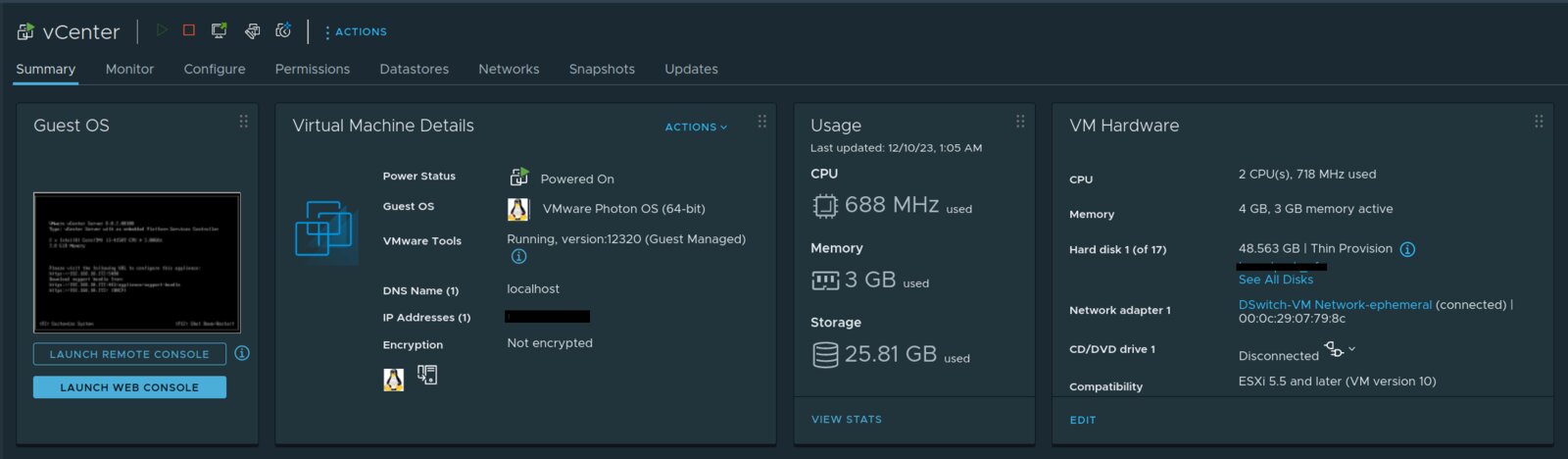This screenshot has width=1568, height=459.
Task: Click the MAC address 00:0c:29:07:79:8c
Action: [1292, 319]
